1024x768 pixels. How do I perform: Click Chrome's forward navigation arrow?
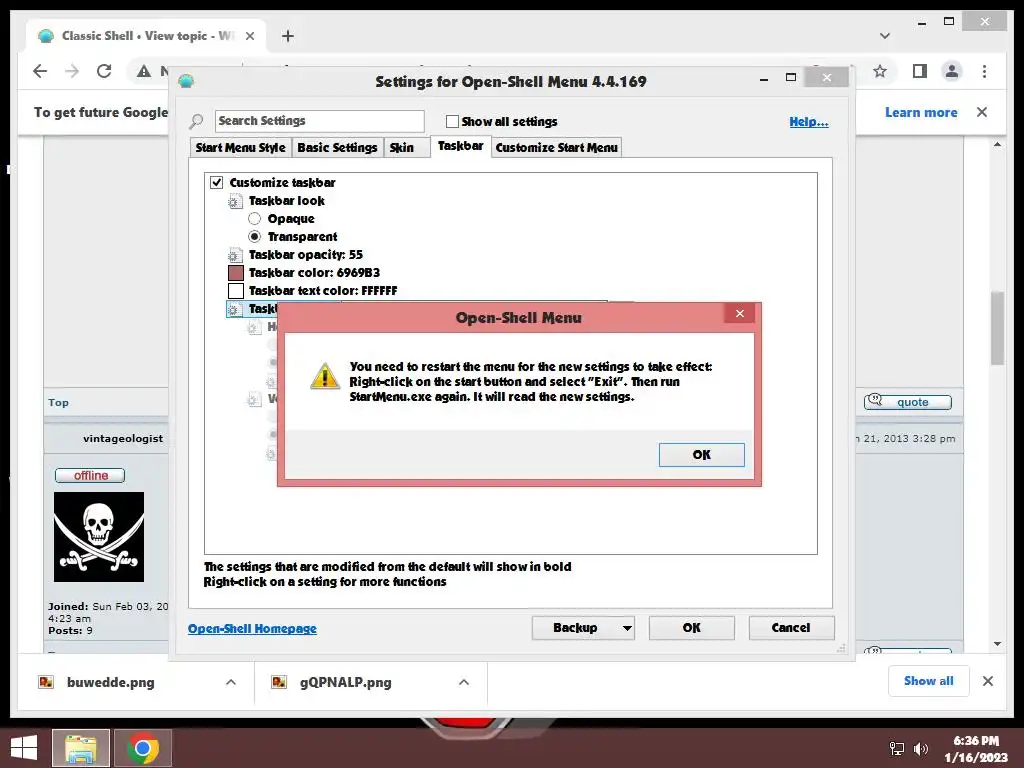tap(72, 71)
